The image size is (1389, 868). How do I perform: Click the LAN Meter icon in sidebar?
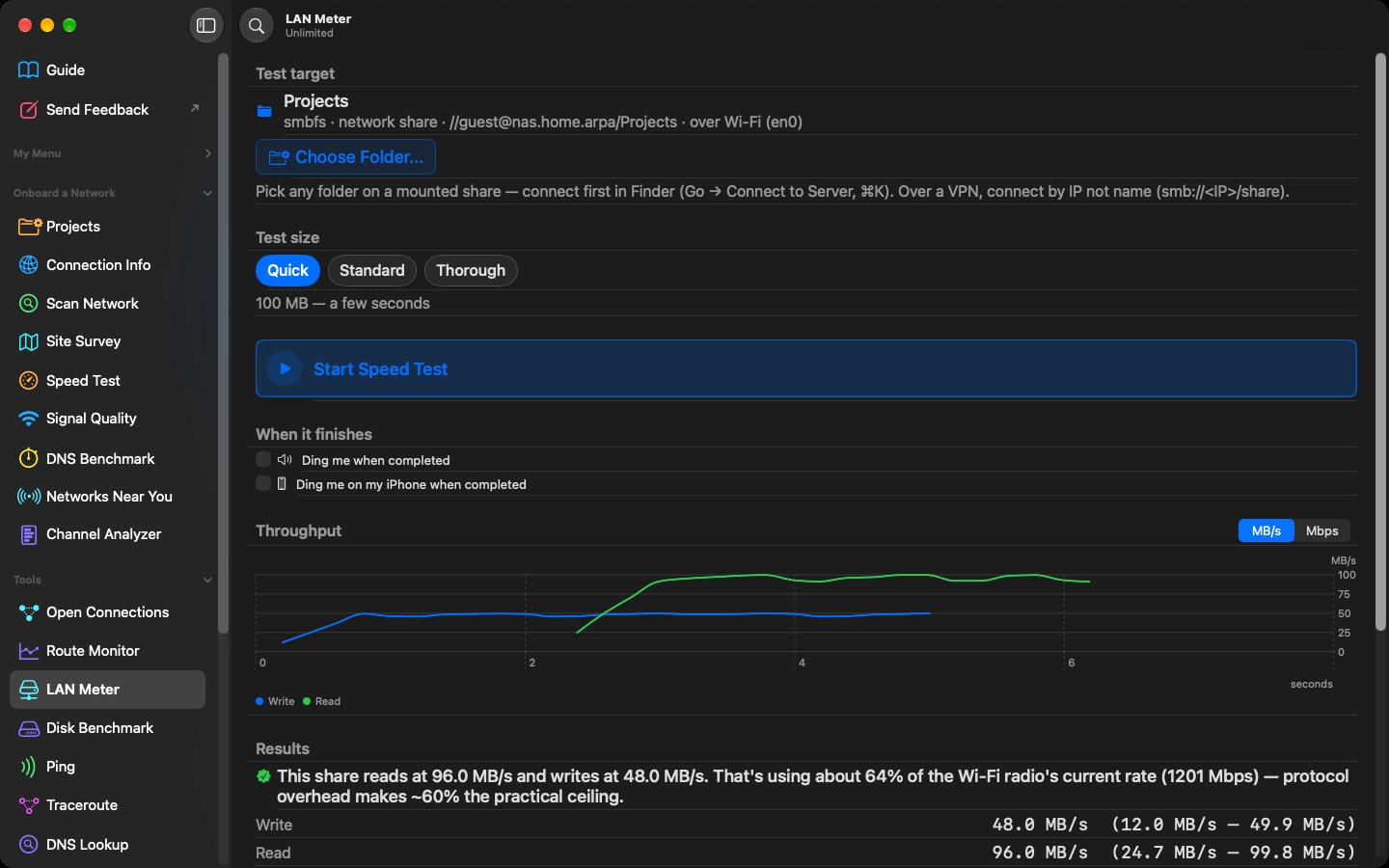coord(29,690)
